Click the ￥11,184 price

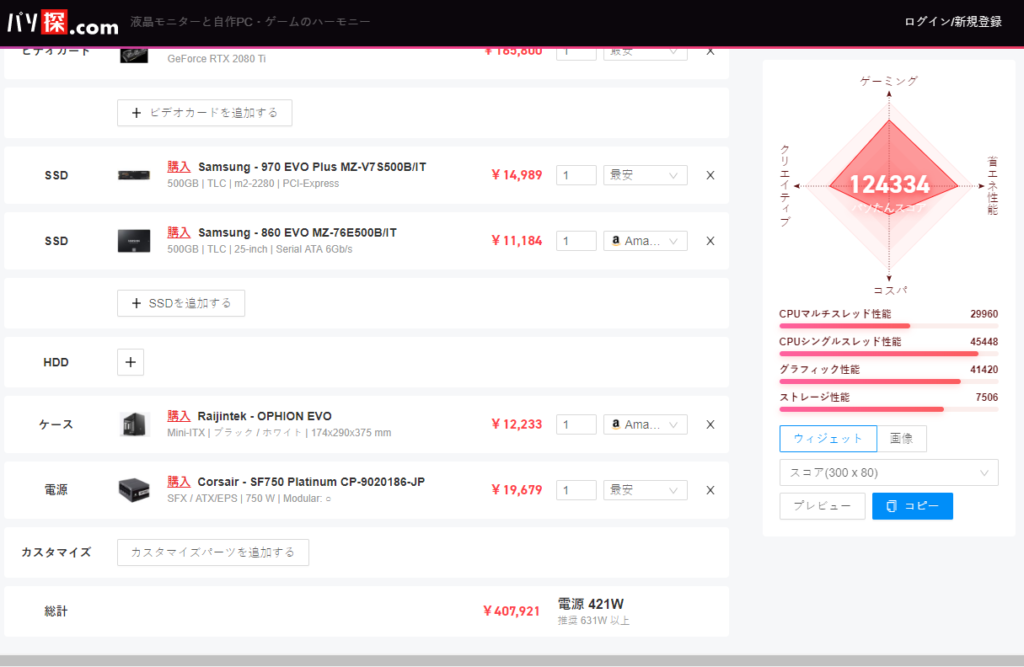point(517,241)
